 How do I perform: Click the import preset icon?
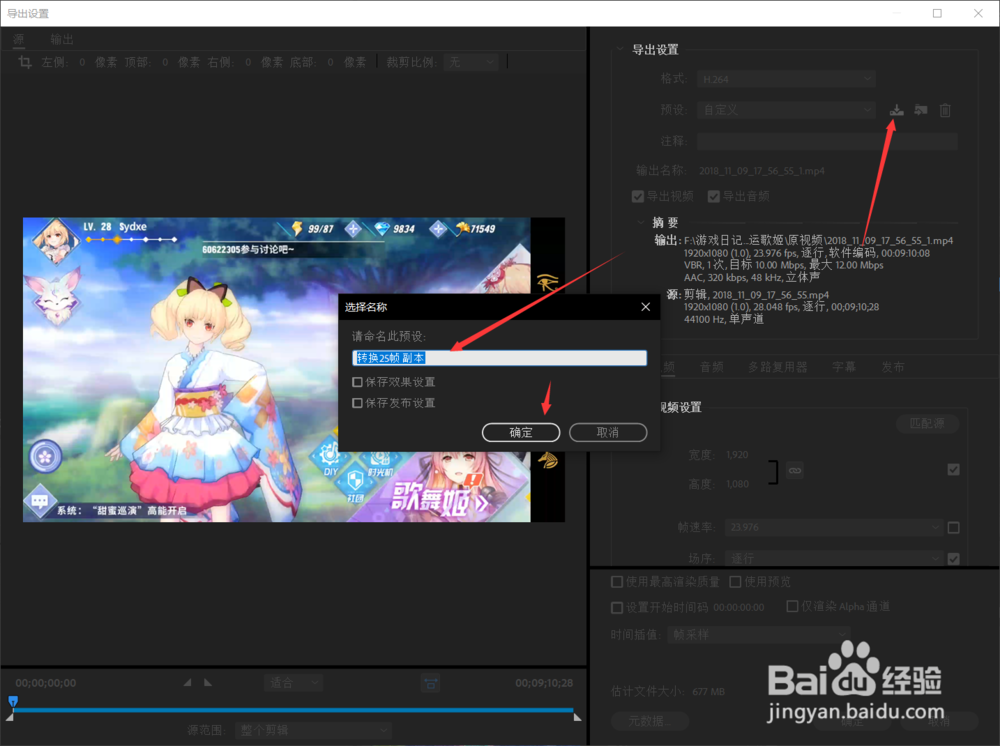(x=920, y=110)
